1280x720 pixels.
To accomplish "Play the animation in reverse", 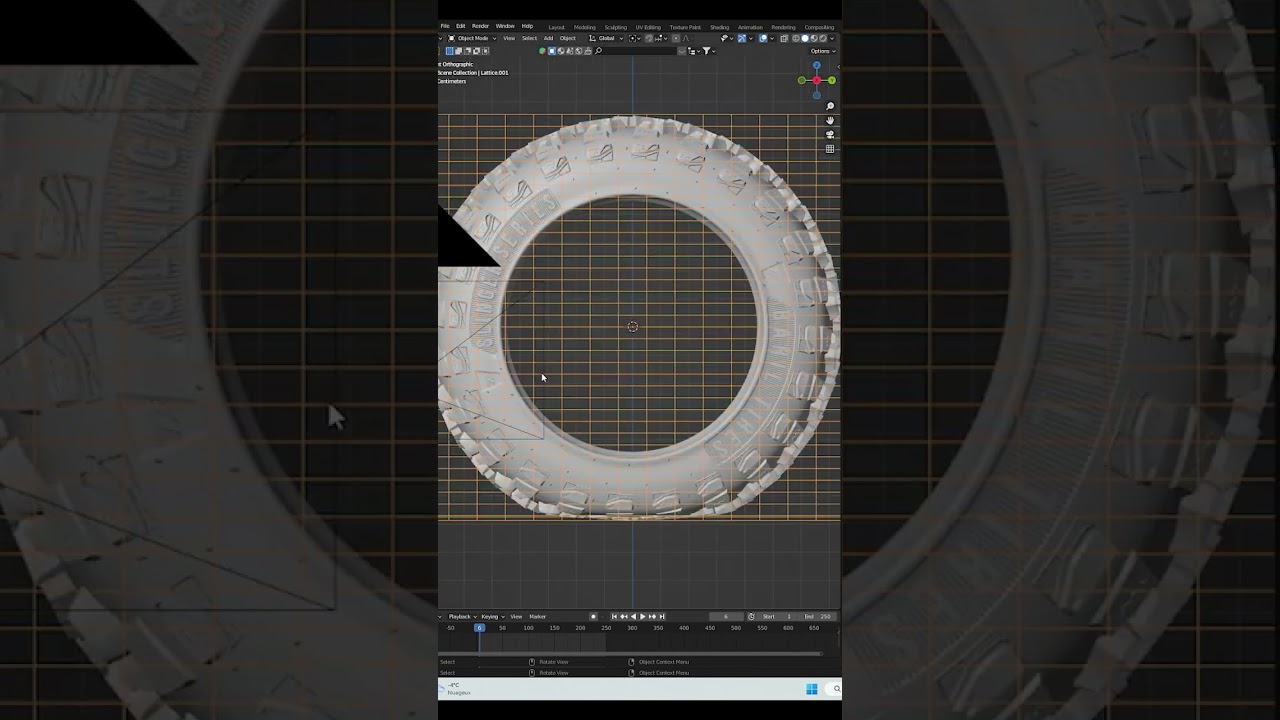I will (633, 616).
